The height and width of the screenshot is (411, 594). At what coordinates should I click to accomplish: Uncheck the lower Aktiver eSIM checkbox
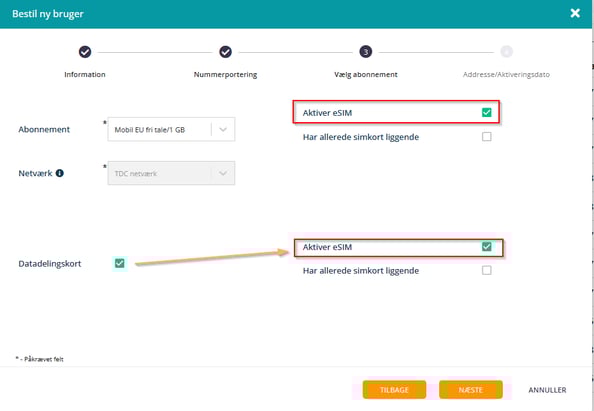point(486,247)
